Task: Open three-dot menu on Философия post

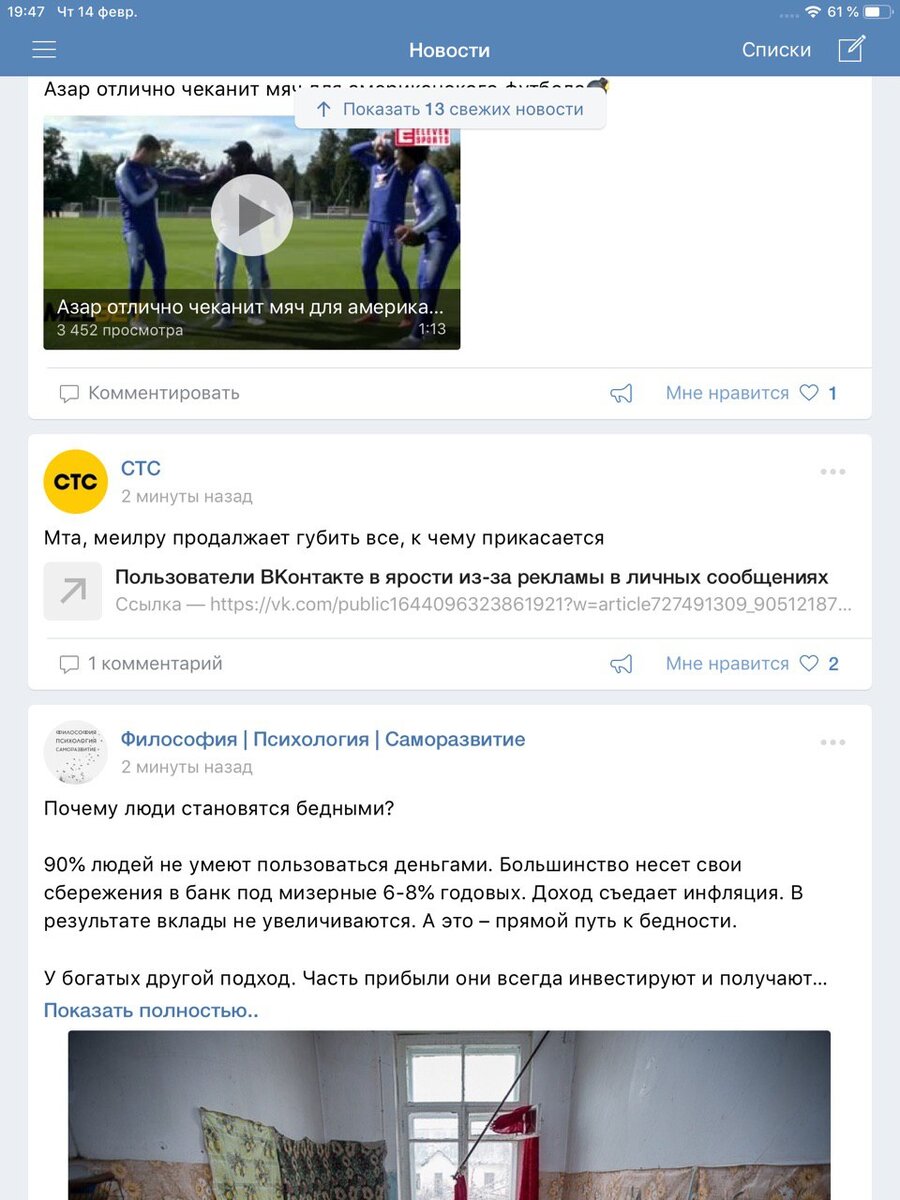Action: click(833, 742)
